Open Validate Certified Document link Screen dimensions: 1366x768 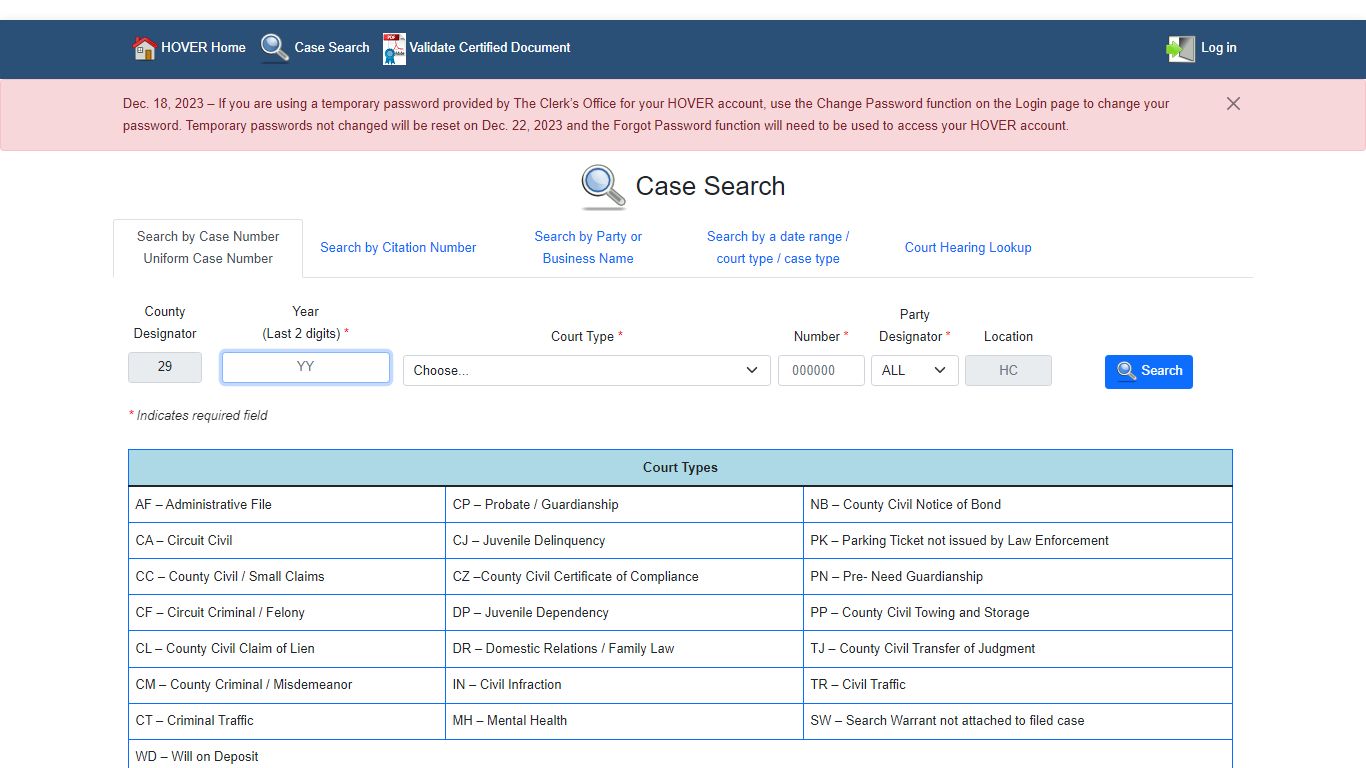click(x=490, y=47)
